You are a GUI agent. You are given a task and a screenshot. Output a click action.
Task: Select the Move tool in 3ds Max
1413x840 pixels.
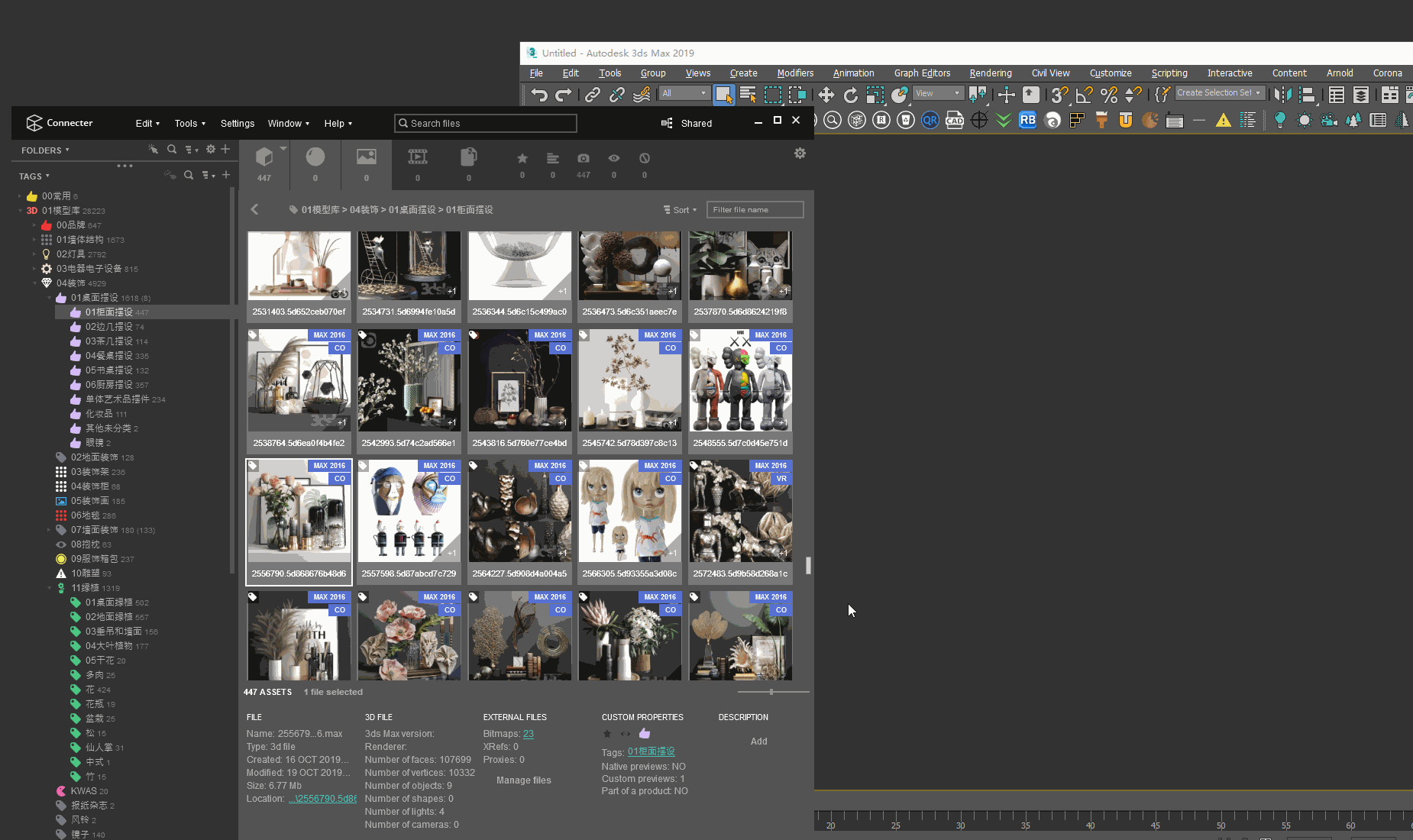(826, 95)
